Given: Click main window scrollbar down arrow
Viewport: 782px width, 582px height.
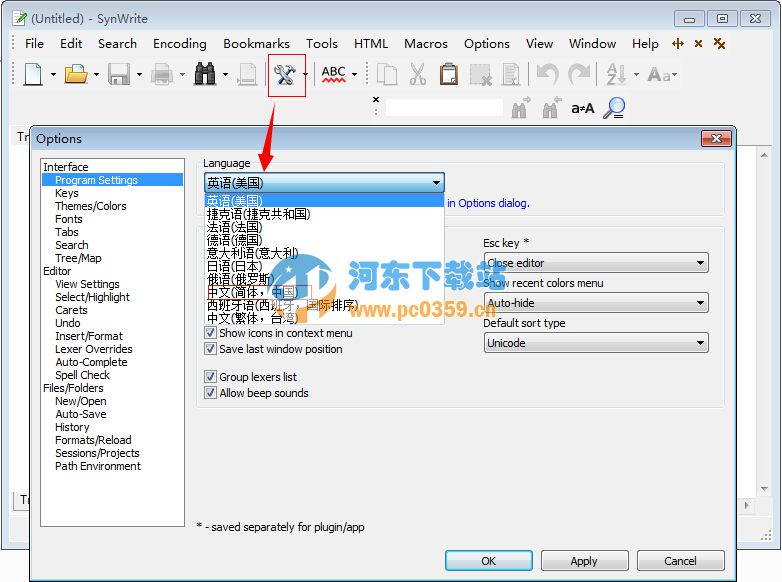Looking at the screenshot, I should pos(764,489).
